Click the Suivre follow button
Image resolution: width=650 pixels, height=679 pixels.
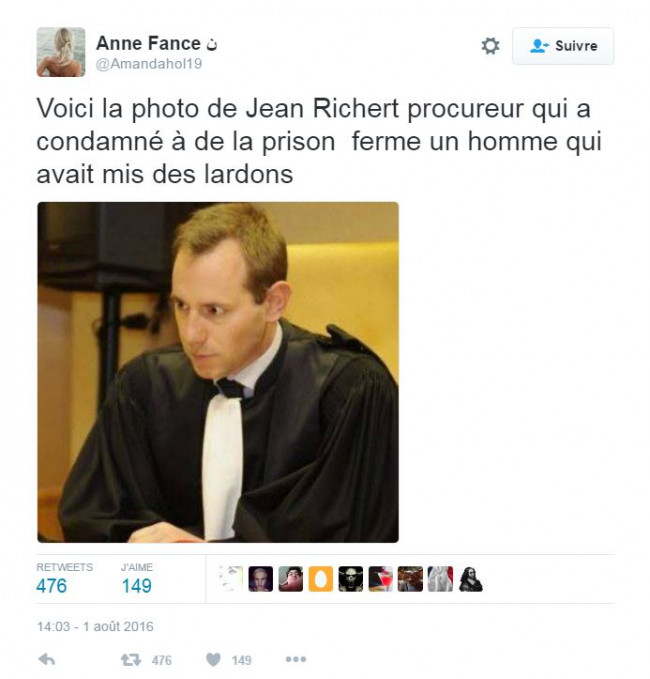(563, 46)
